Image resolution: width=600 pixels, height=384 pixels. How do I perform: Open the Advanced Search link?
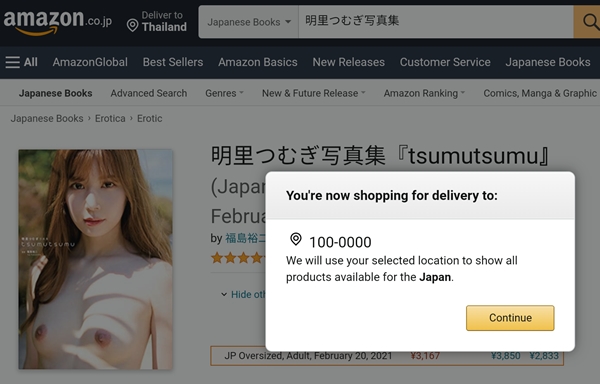click(x=149, y=93)
